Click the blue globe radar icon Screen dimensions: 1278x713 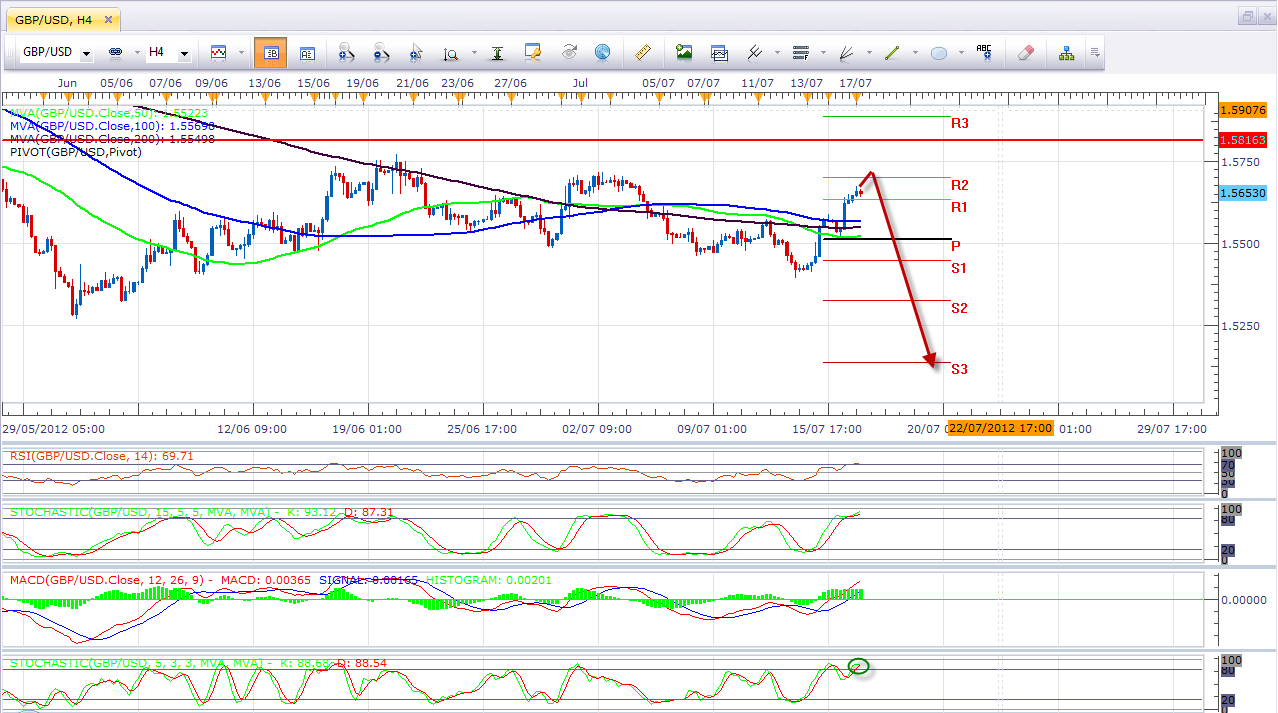tap(602, 52)
